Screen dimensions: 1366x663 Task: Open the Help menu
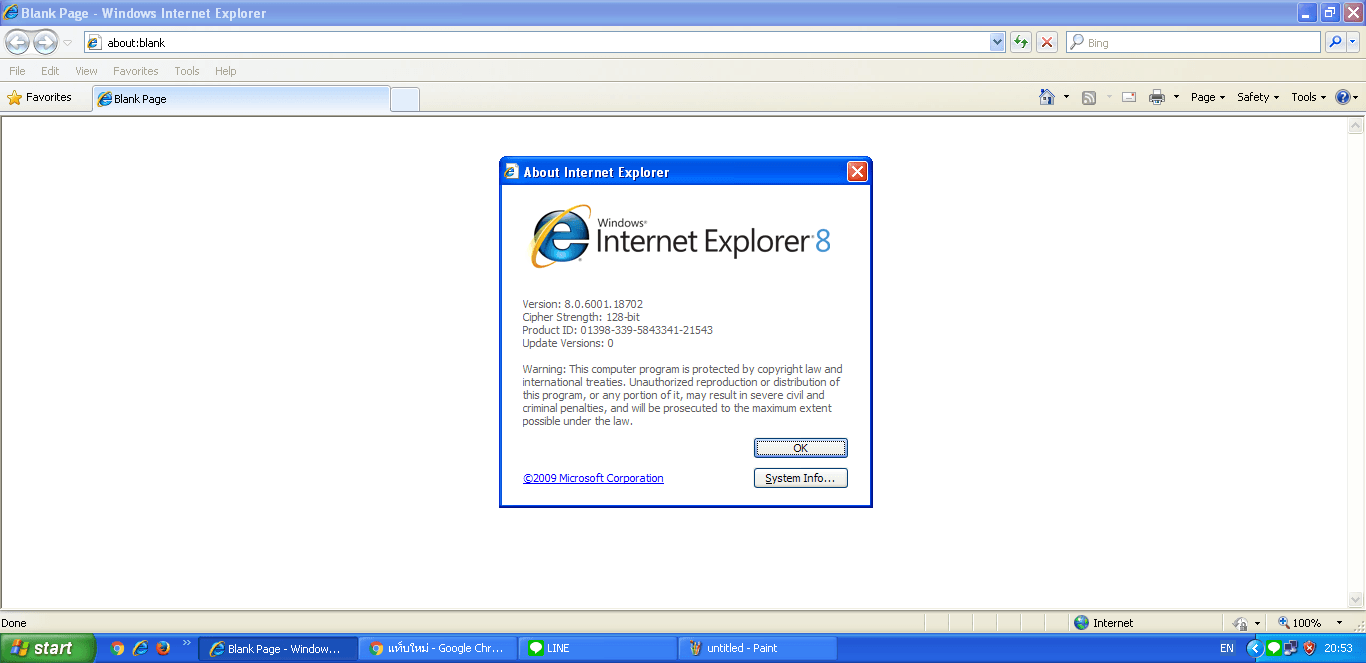click(226, 71)
